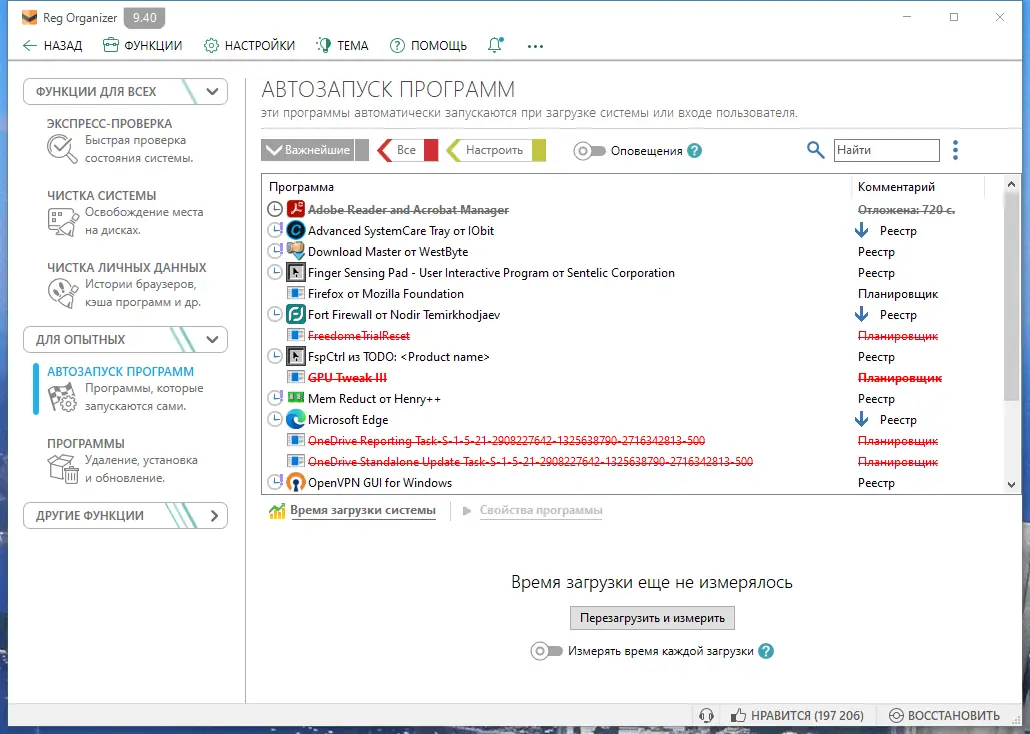This screenshot has height=734, width=1030.
Task: Click the OpenVPN GUI program icon
Action: 296,482
